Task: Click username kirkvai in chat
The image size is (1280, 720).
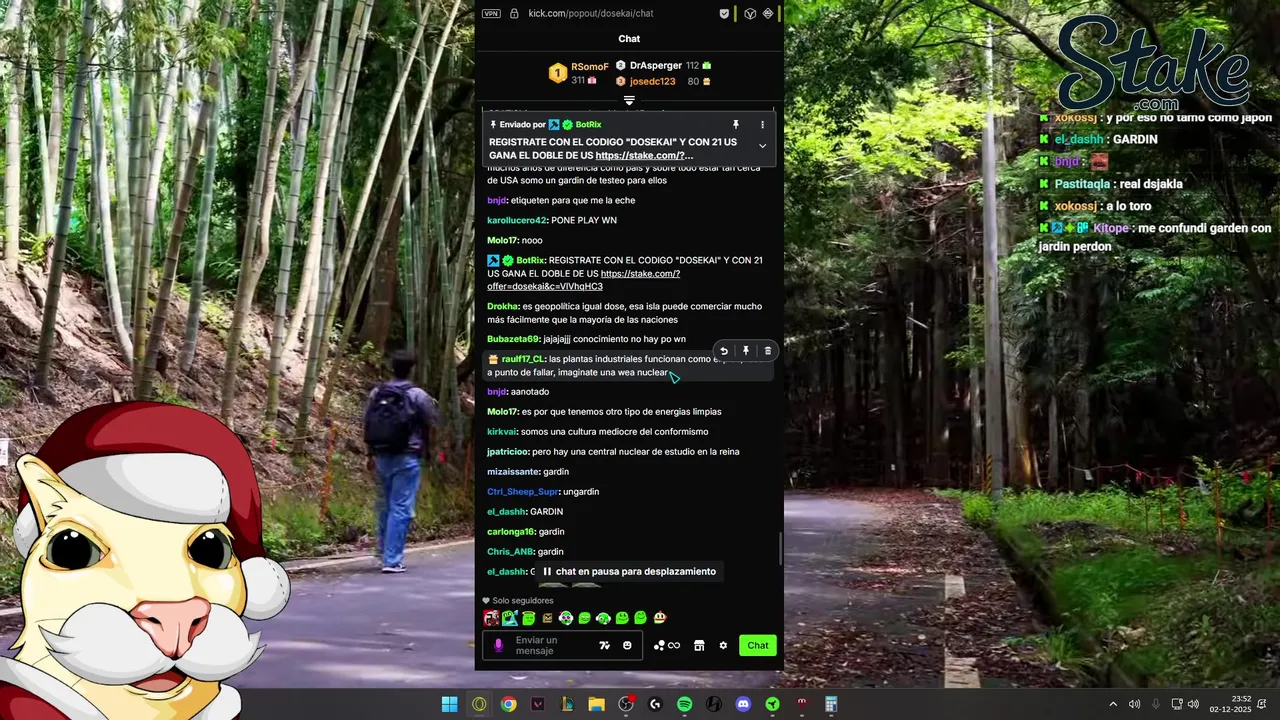Action: (x=502, y=432)
